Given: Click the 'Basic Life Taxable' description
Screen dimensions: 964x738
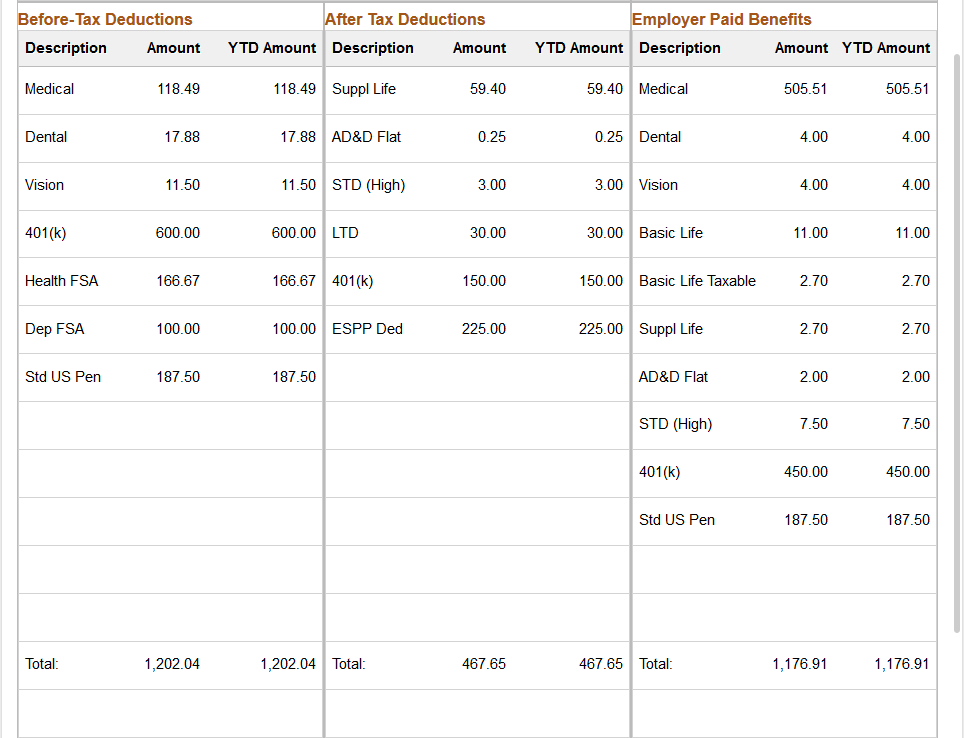Looking at the screenshot, I should pyautogui.click(x=697, y=281).
